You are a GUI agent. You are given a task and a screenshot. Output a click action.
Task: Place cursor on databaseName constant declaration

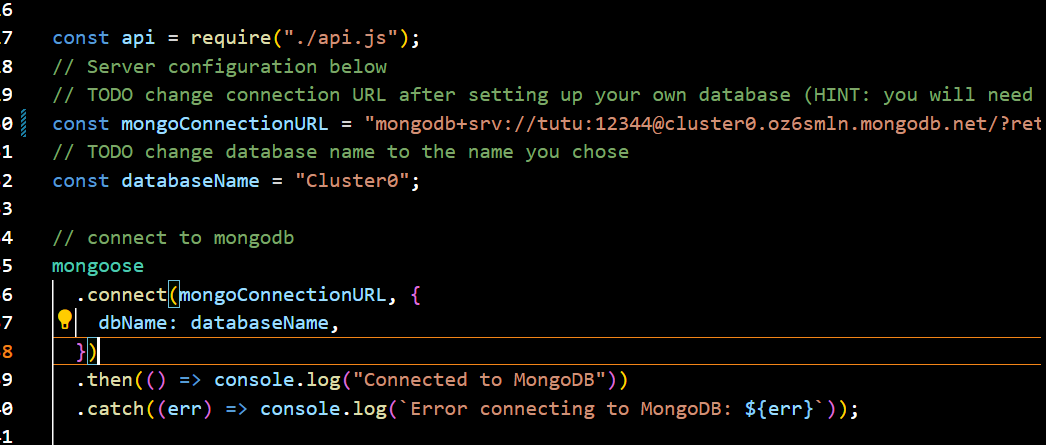click(x=190, y=181)
